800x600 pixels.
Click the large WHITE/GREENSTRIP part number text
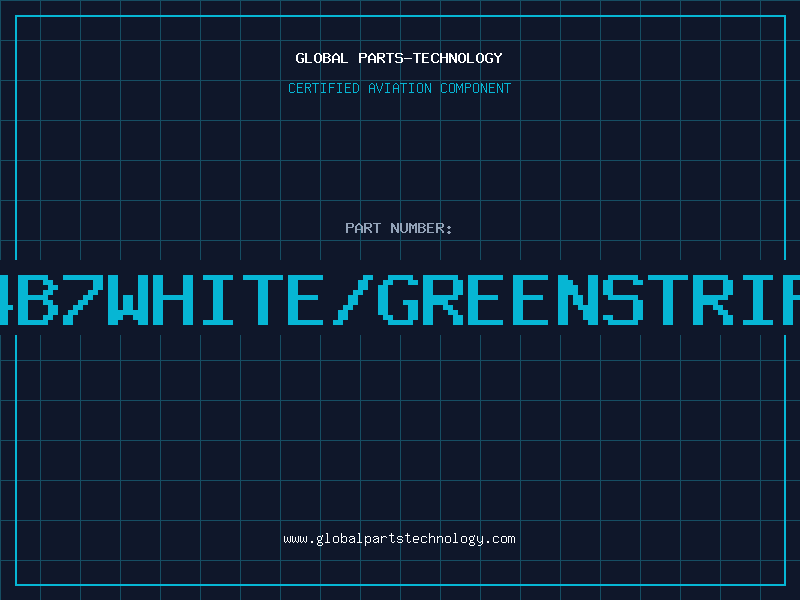point(400,299)
